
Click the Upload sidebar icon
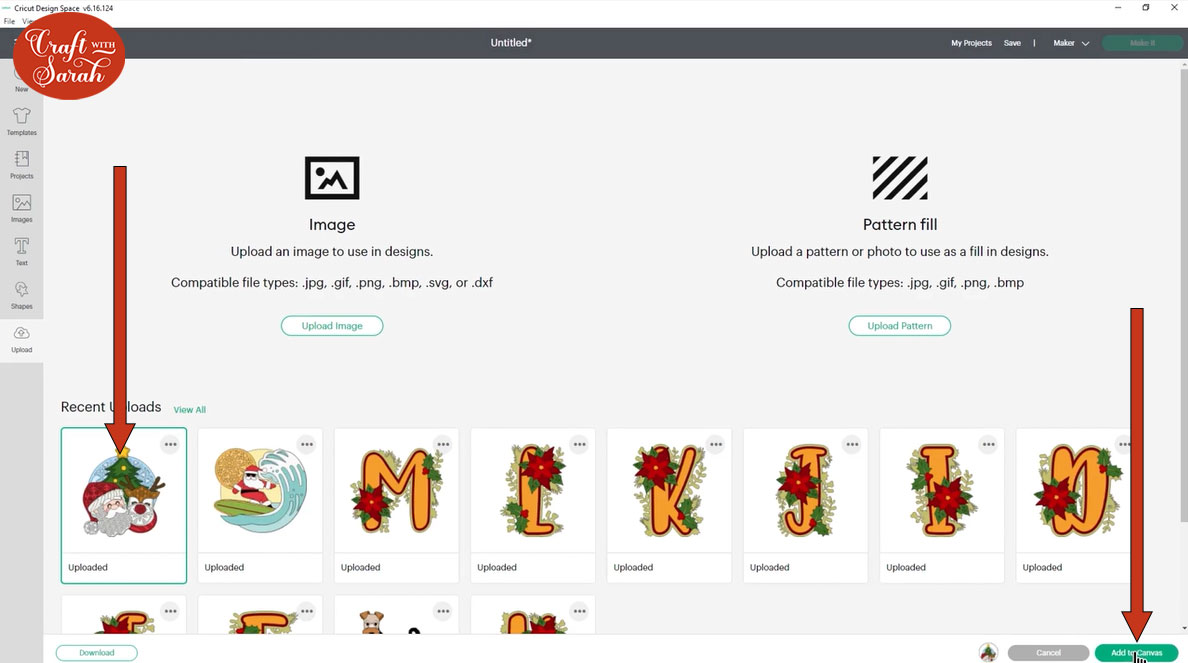[21, 333]
